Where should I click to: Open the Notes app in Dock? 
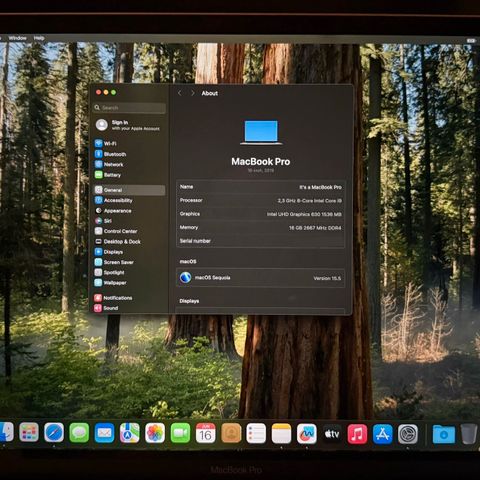[281, 433]
